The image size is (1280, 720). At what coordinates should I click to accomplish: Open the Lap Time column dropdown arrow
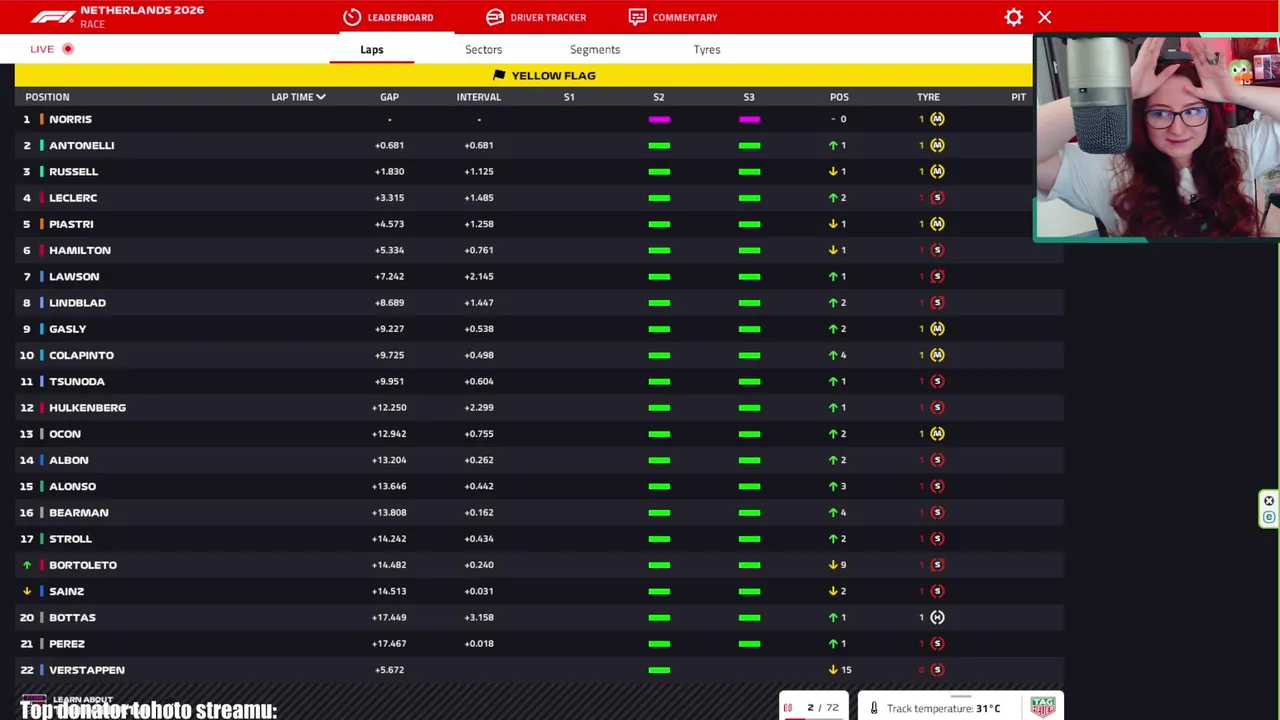tap(321, 97)
